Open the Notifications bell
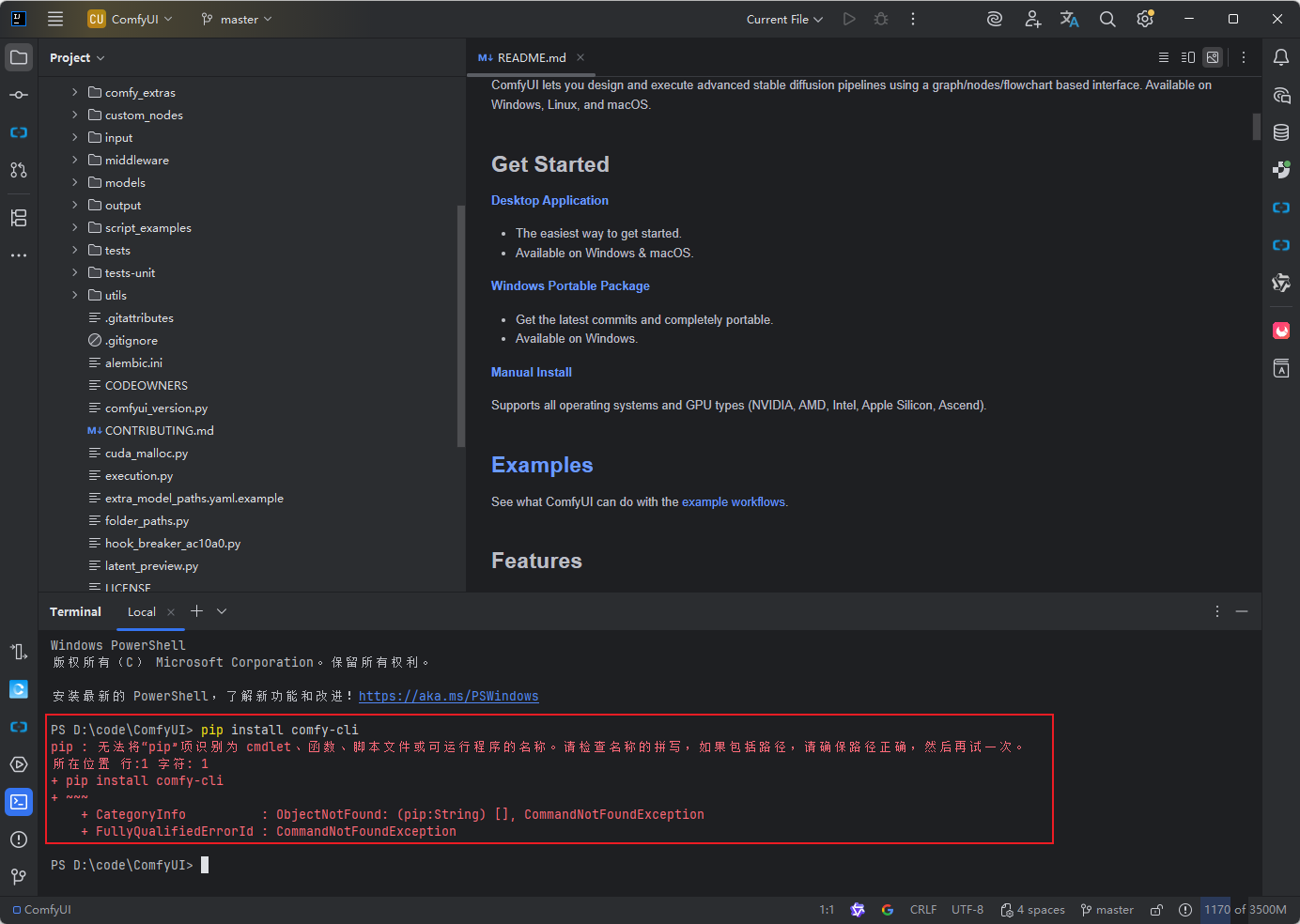1300x924 pixels. tap(1281, 57)
